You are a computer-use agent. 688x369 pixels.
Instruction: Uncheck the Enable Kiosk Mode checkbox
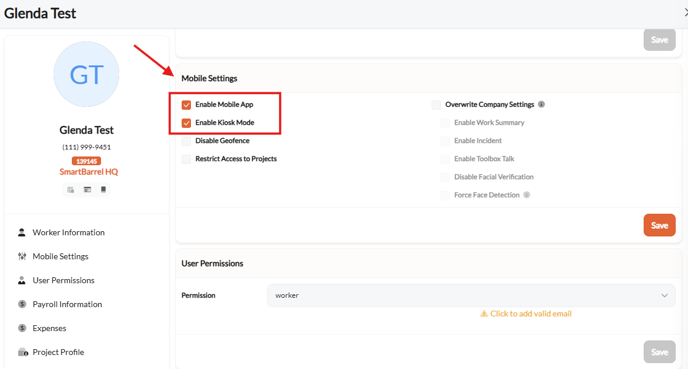click(186, 123)
